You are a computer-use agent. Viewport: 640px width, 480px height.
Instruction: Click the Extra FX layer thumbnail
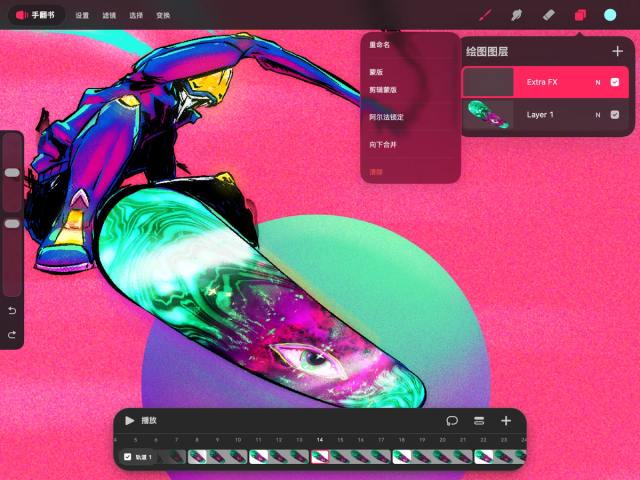coord(488,82)
